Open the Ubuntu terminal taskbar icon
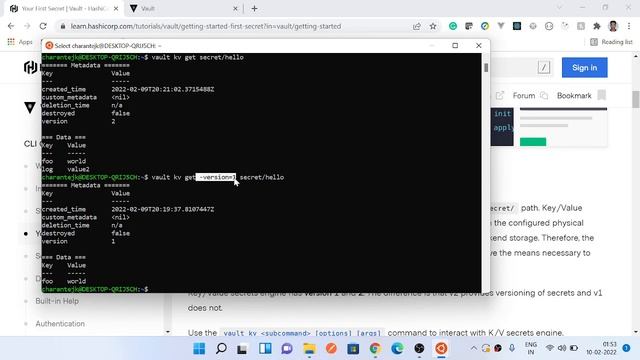Image resolution: width=640 pixels, height=360 pixels. point(441,349)
